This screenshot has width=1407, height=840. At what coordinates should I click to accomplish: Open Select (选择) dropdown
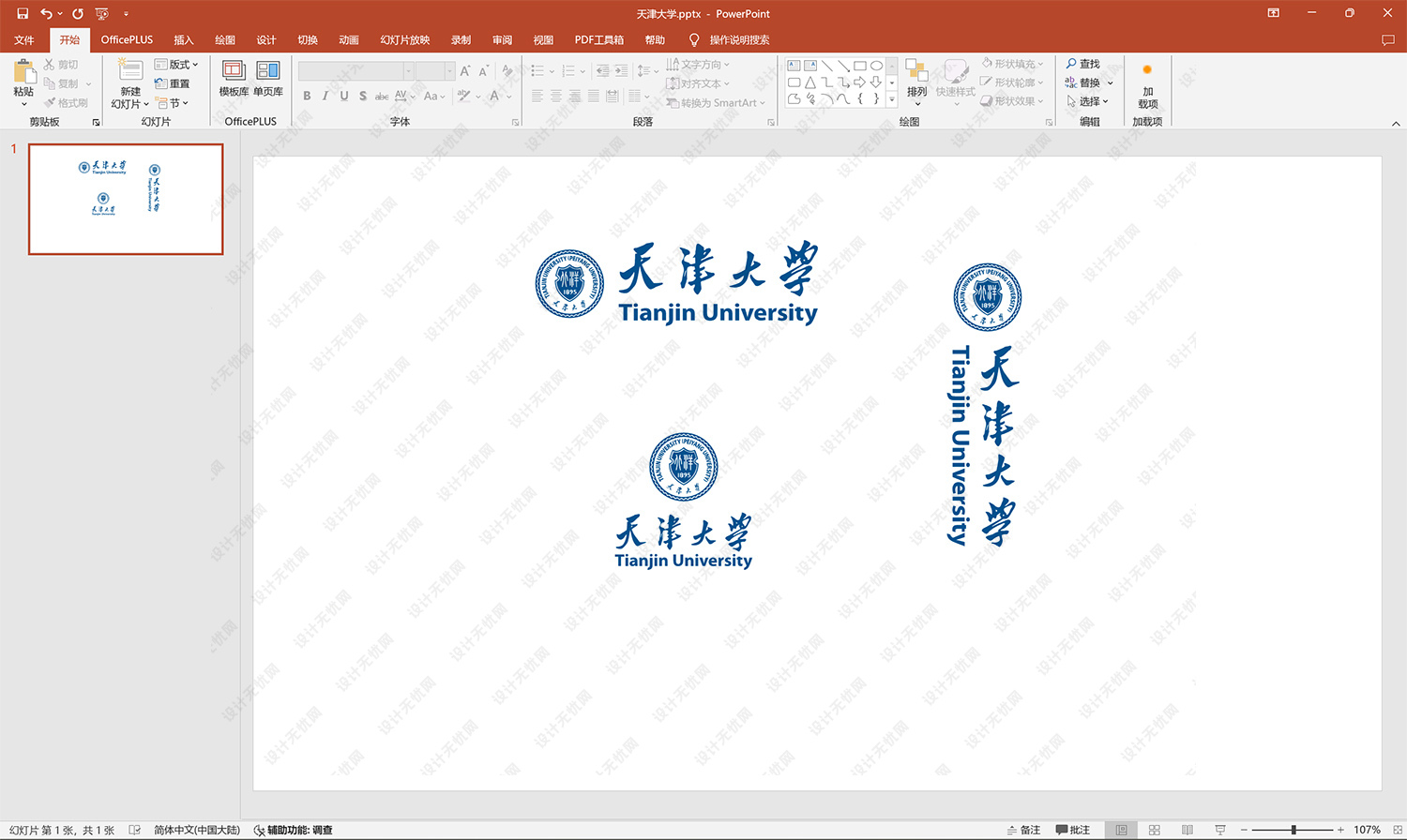tap(1088, 101)
